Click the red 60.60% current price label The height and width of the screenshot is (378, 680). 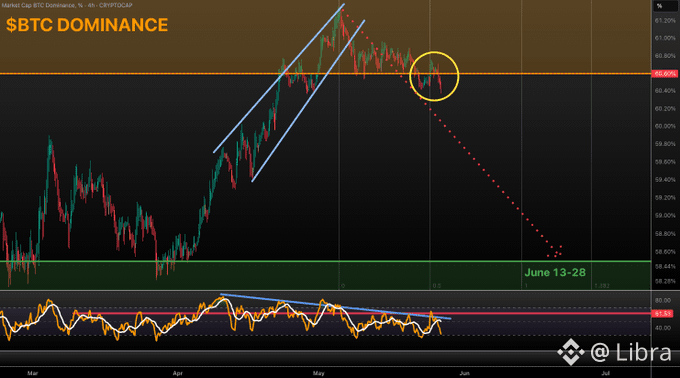pyautogui.click(x=665, y=74)
